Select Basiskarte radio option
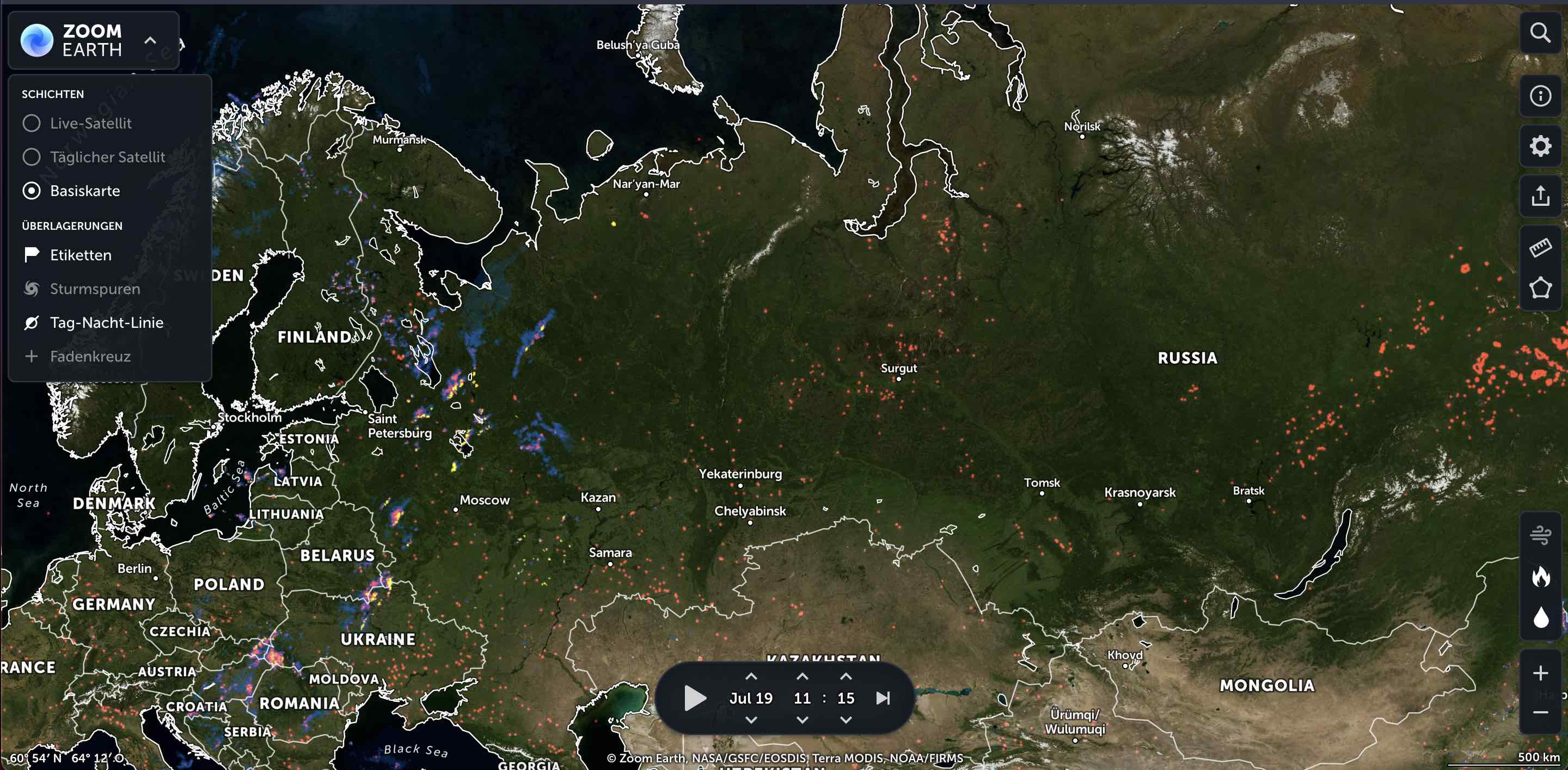This screenshot has width=1568, height=770. 32,191
